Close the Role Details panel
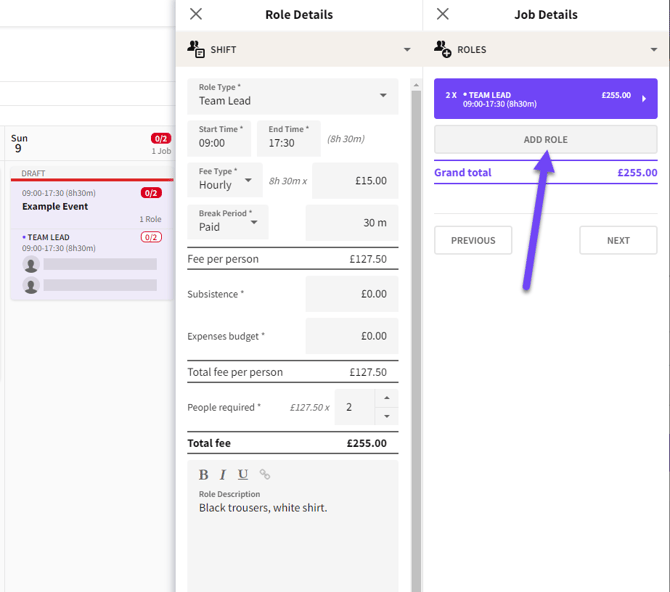Image resolution: width=670 pixels, height=592 pixels. [x=196, y=14]
